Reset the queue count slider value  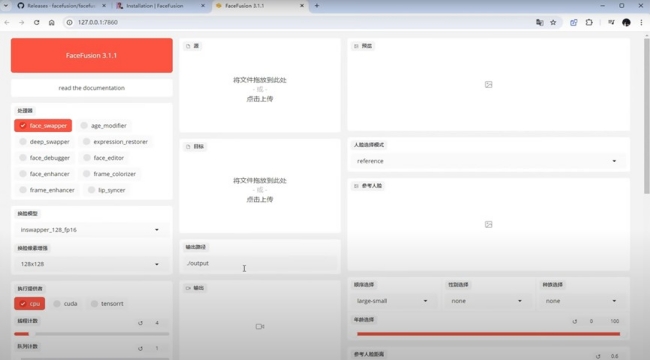141,348
